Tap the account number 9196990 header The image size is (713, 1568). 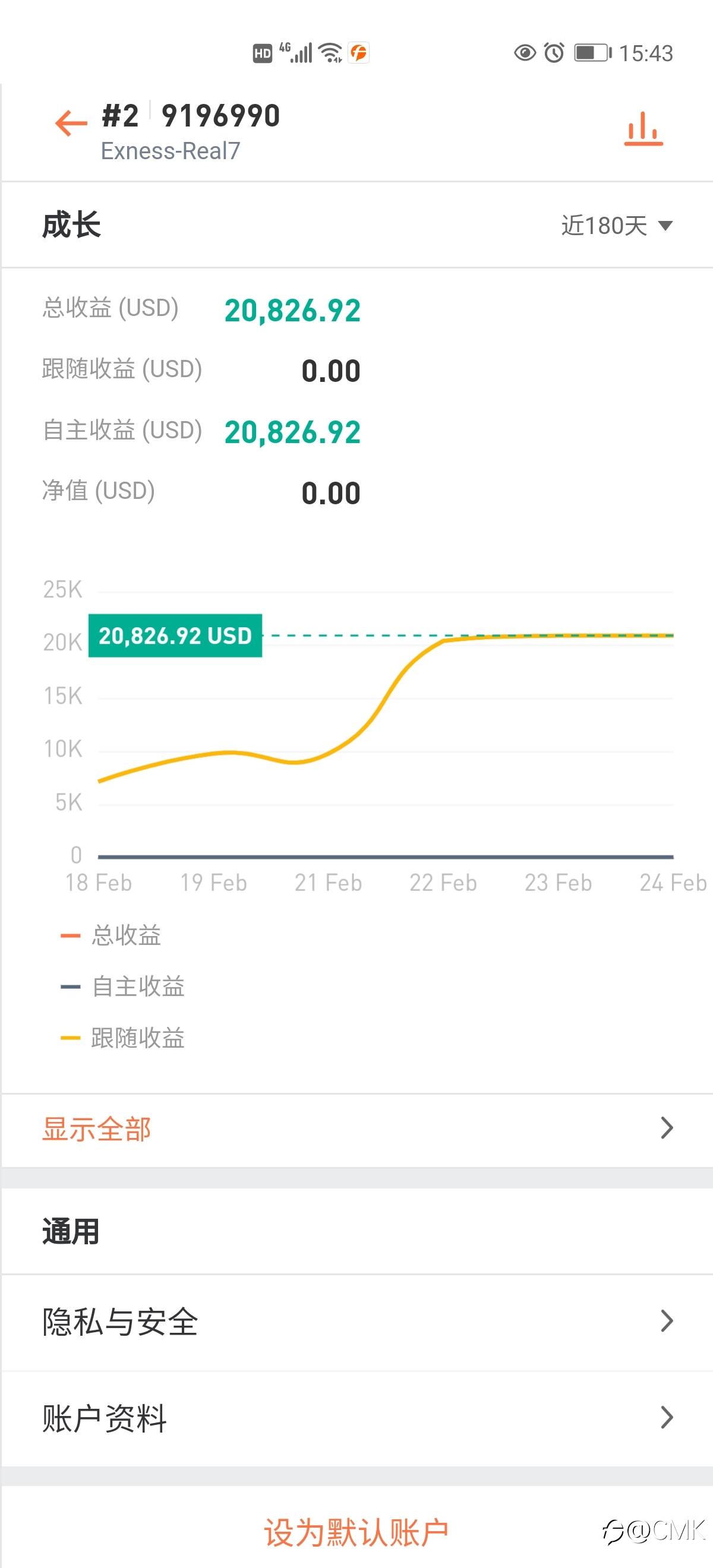(x=220, y=116)
